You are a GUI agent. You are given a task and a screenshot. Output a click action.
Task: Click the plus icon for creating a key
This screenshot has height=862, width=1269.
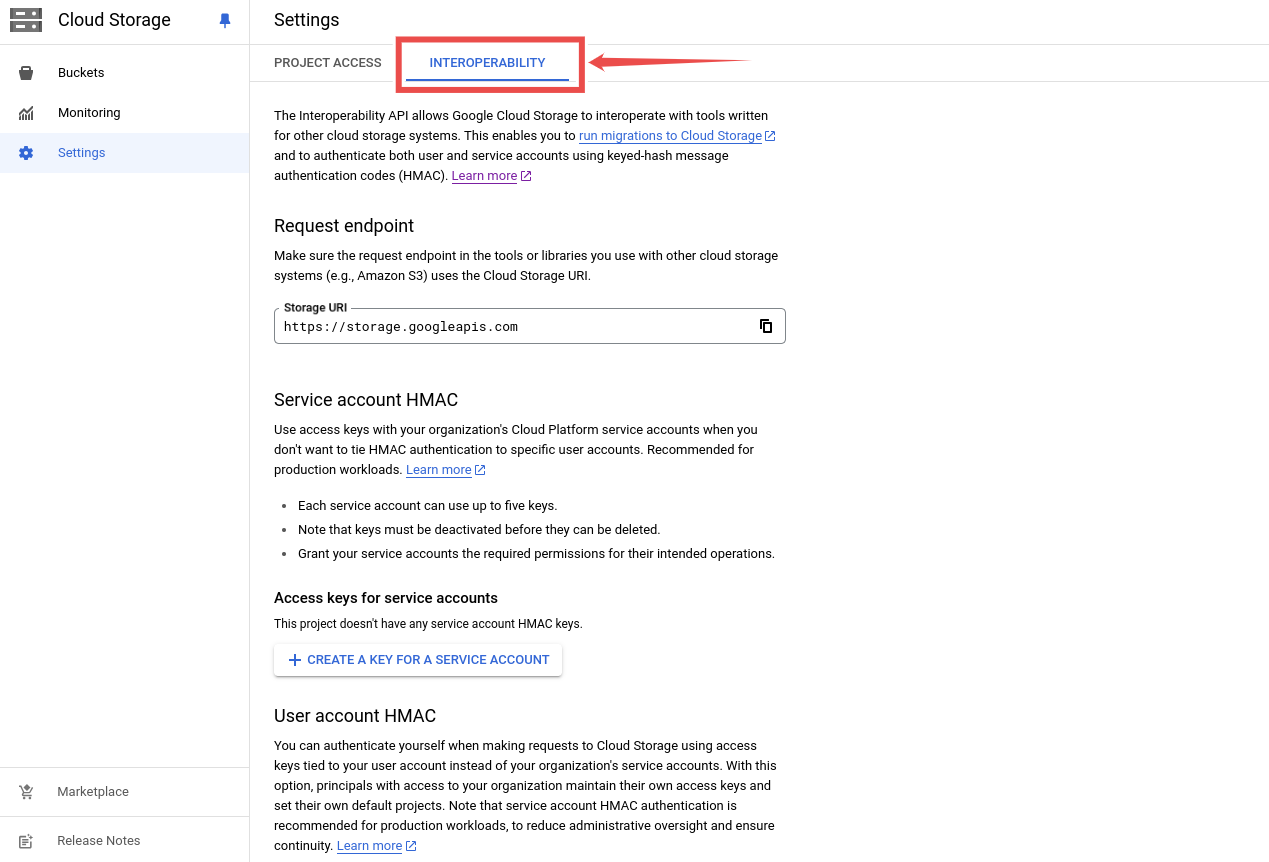pyautogui.click(x=294, y=660)
